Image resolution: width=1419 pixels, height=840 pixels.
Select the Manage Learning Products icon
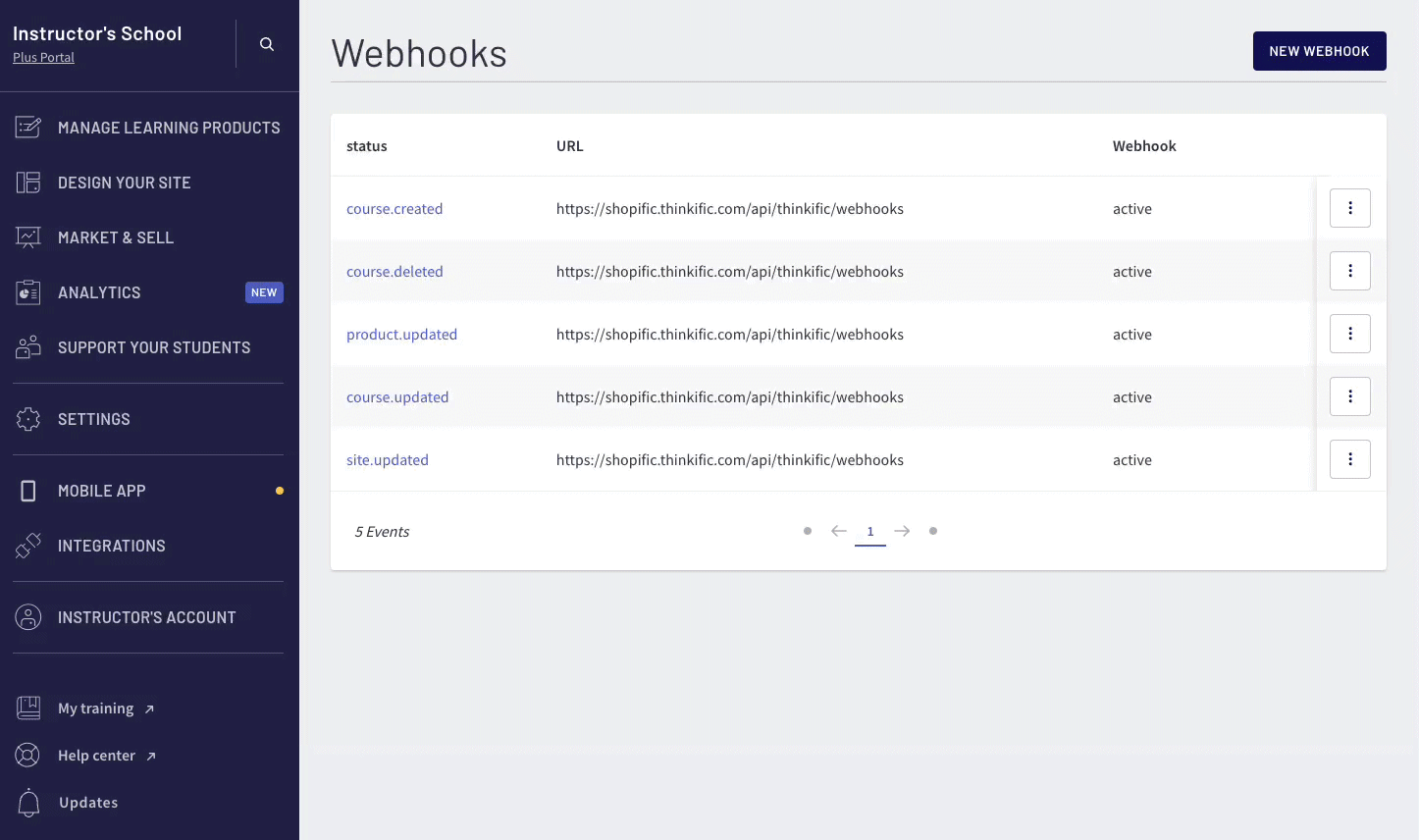pyautogui.click(x=28, y=127)
